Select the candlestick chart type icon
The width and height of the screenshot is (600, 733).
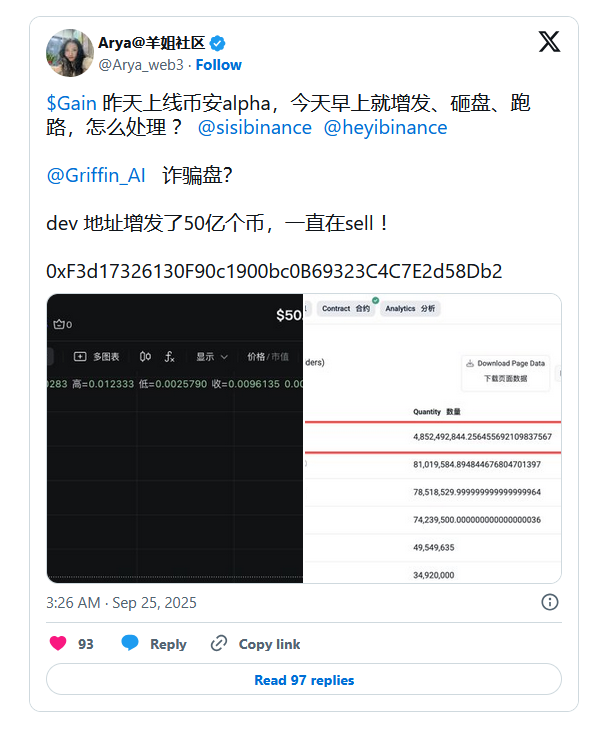[145, 357]
